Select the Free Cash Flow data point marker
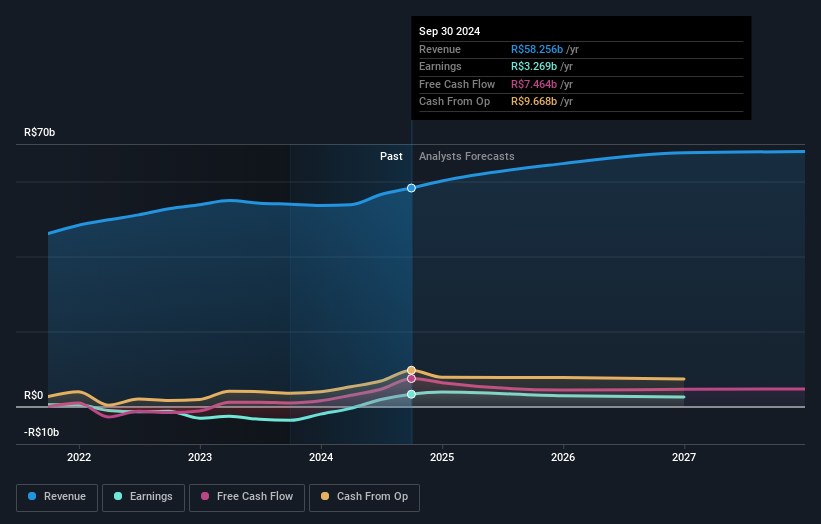 click(x=412, y=378)
